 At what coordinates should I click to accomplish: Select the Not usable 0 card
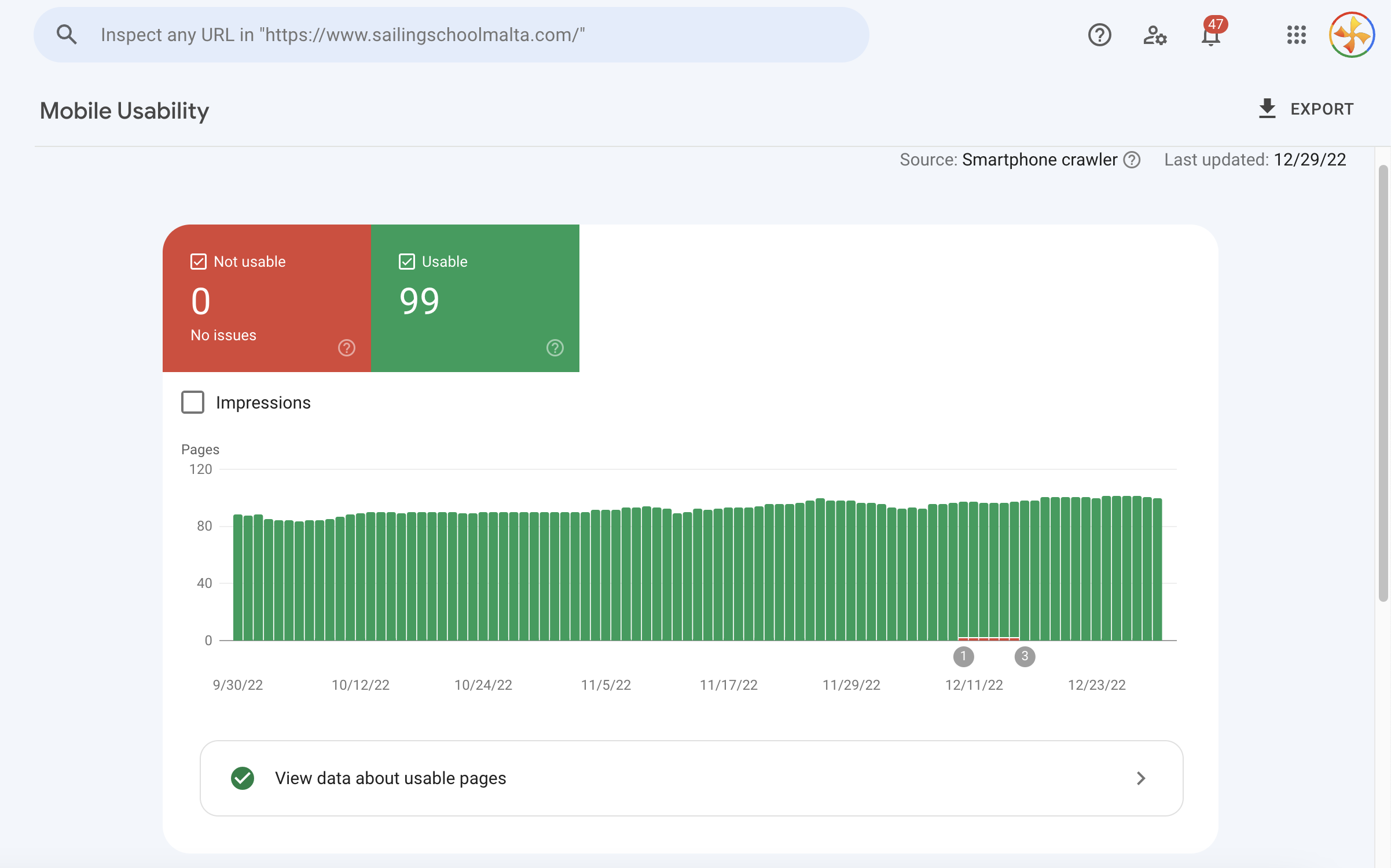pos(267,298)
